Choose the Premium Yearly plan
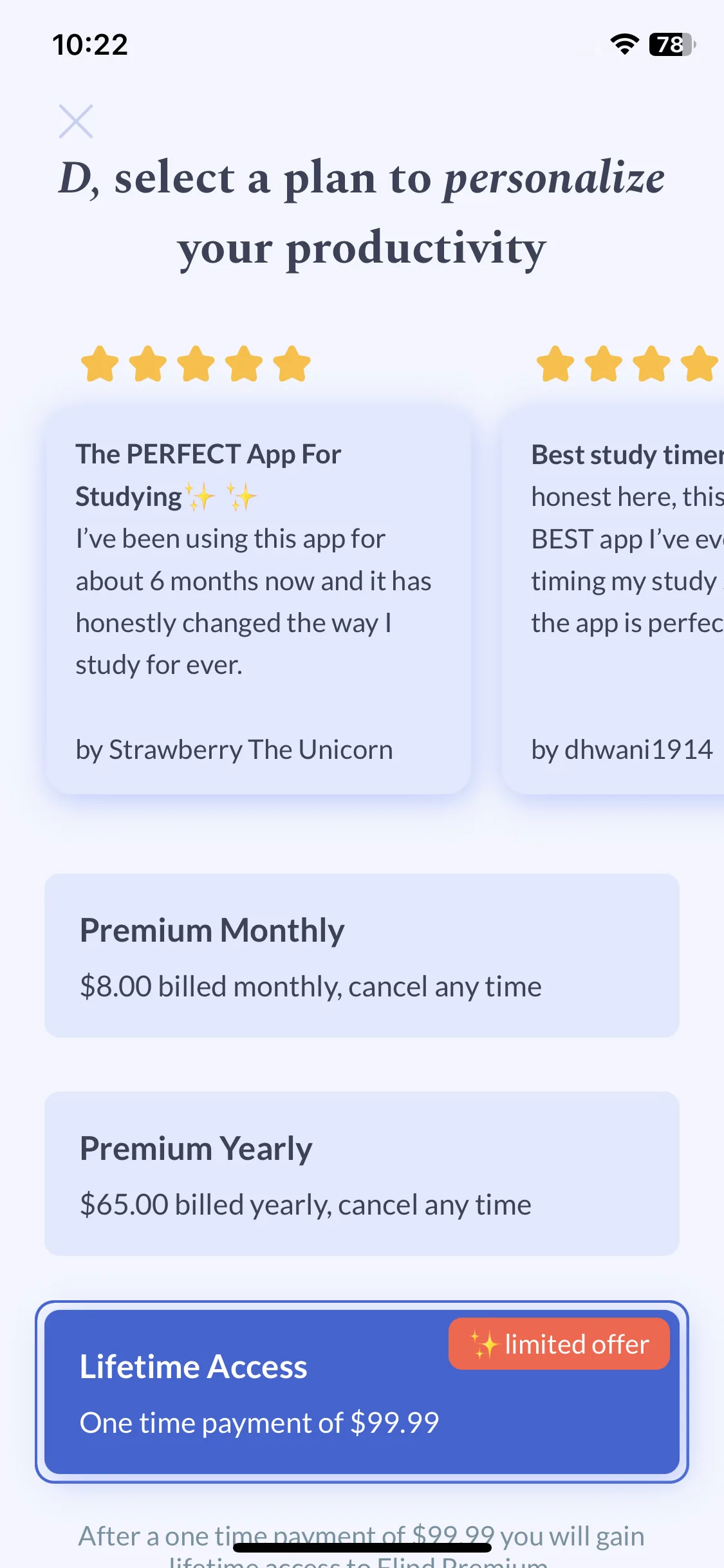 (x=362, y=1173)
